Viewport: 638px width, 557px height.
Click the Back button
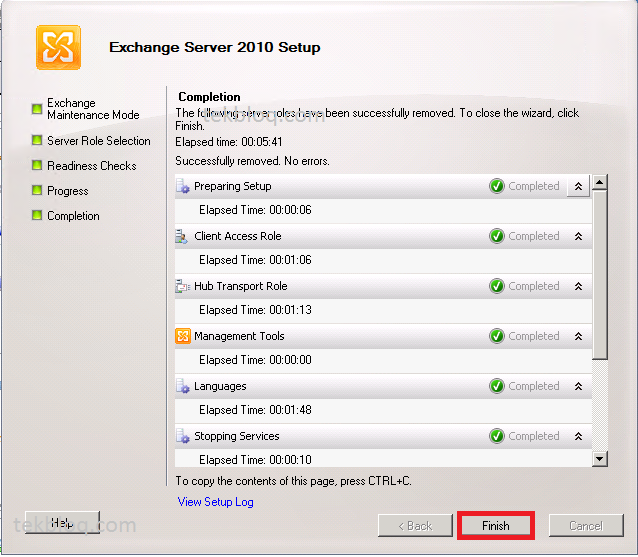[x=415, y=526]
